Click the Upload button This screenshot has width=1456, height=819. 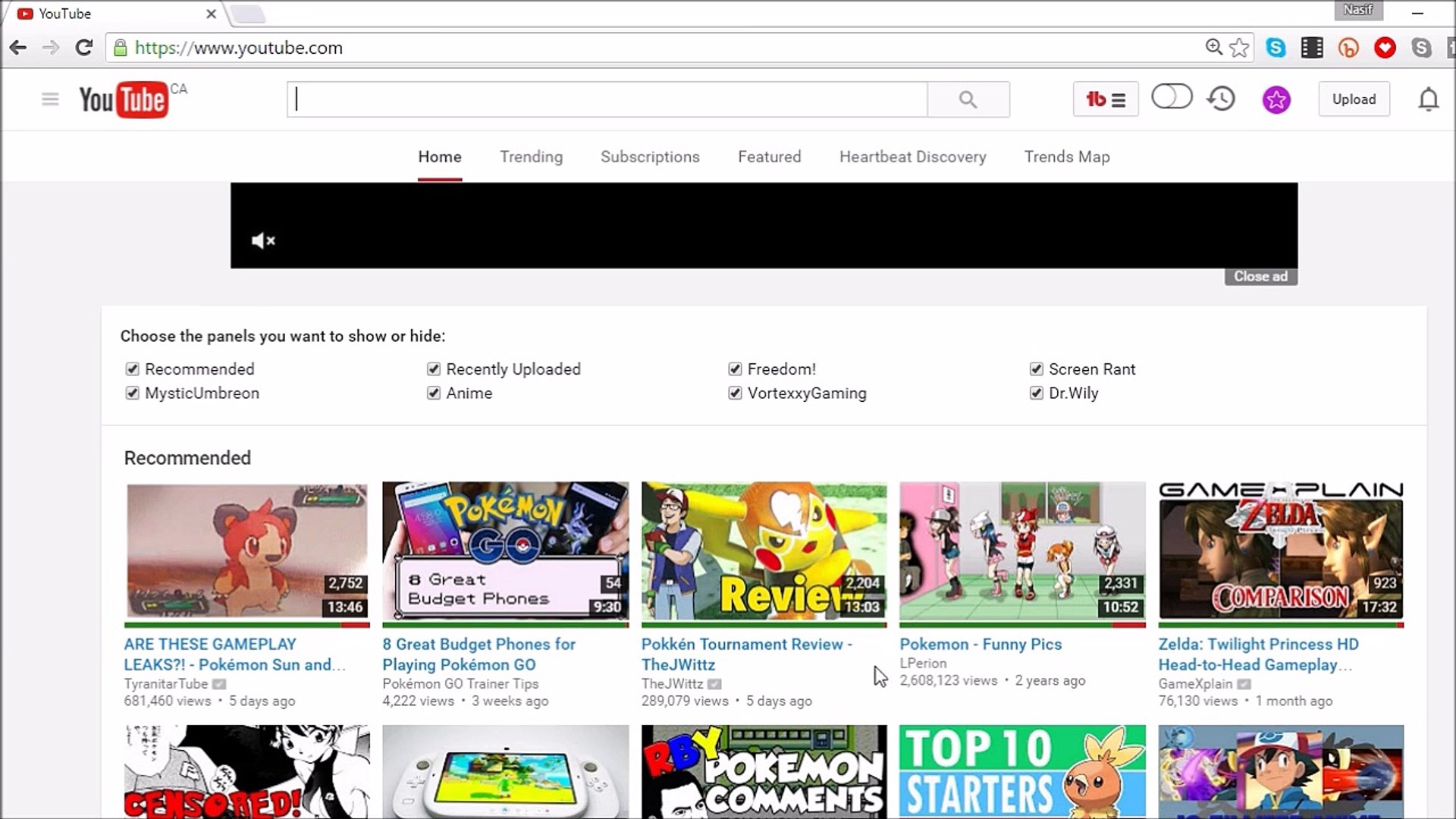1354,99
